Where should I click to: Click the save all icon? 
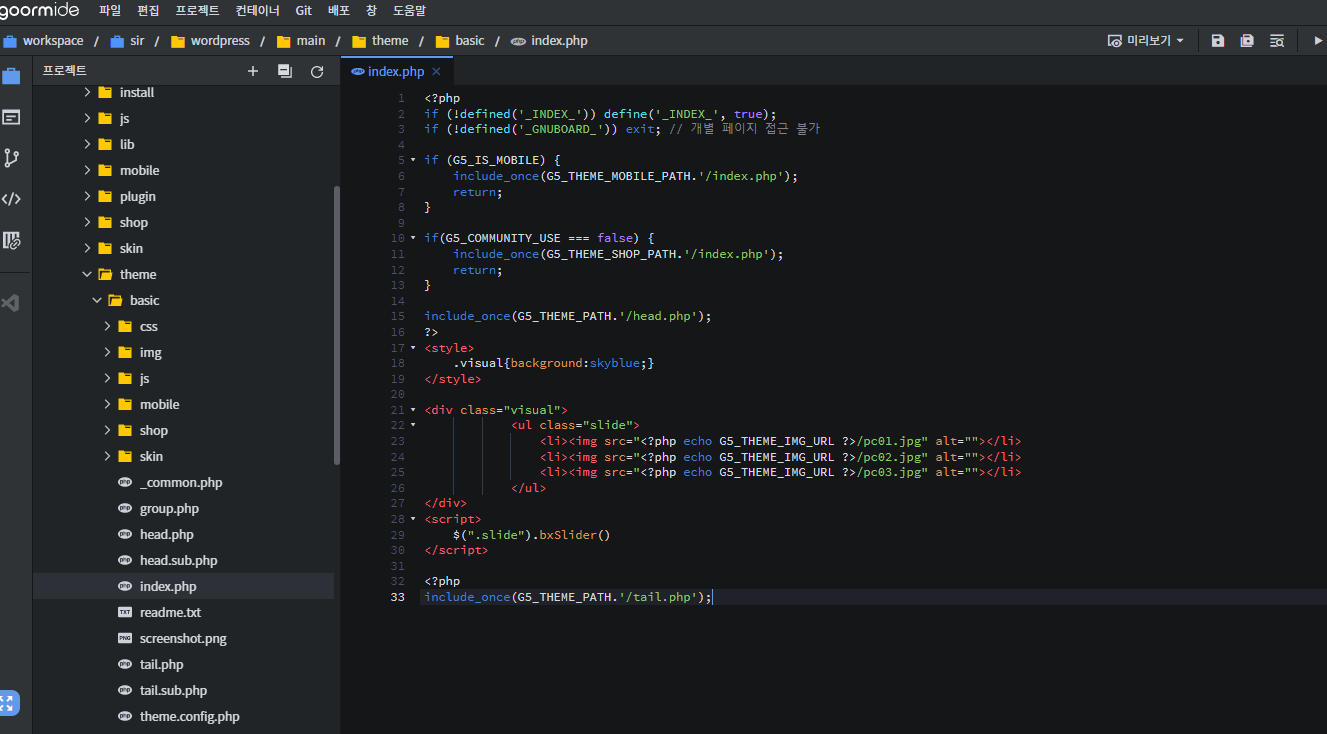point(1247,41)
